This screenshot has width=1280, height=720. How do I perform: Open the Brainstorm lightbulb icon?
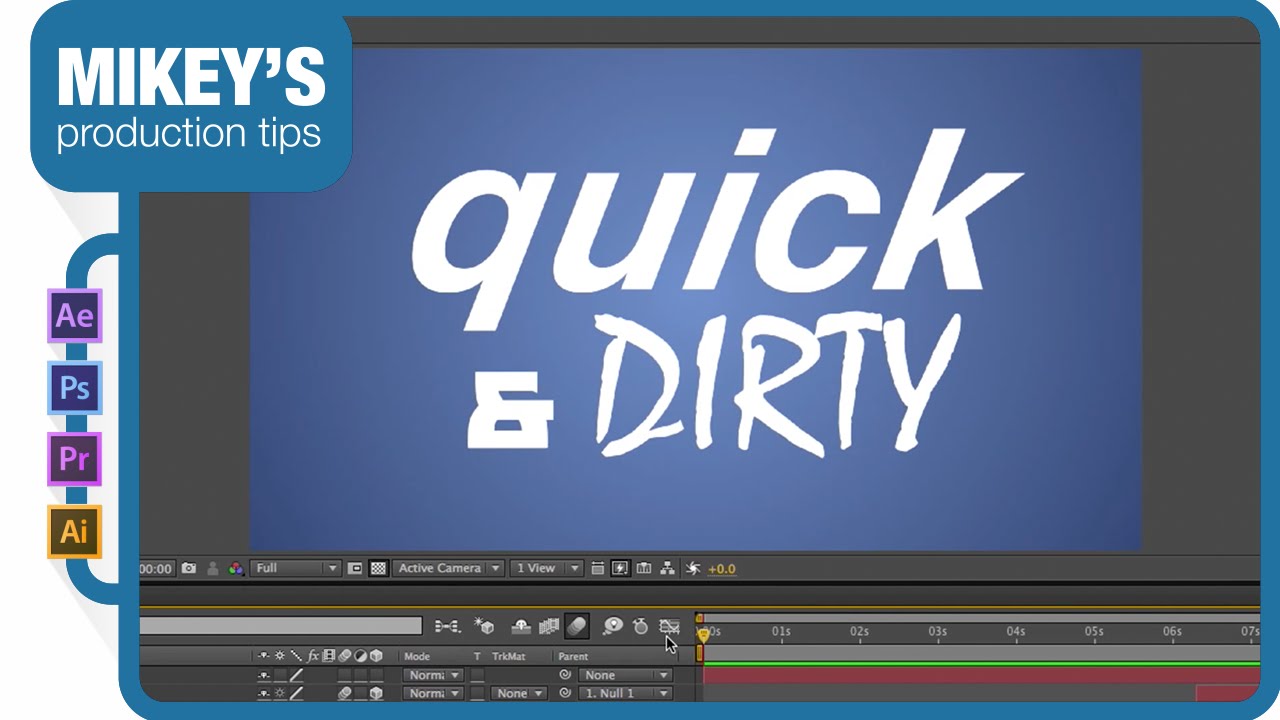[x=613, y=626]
